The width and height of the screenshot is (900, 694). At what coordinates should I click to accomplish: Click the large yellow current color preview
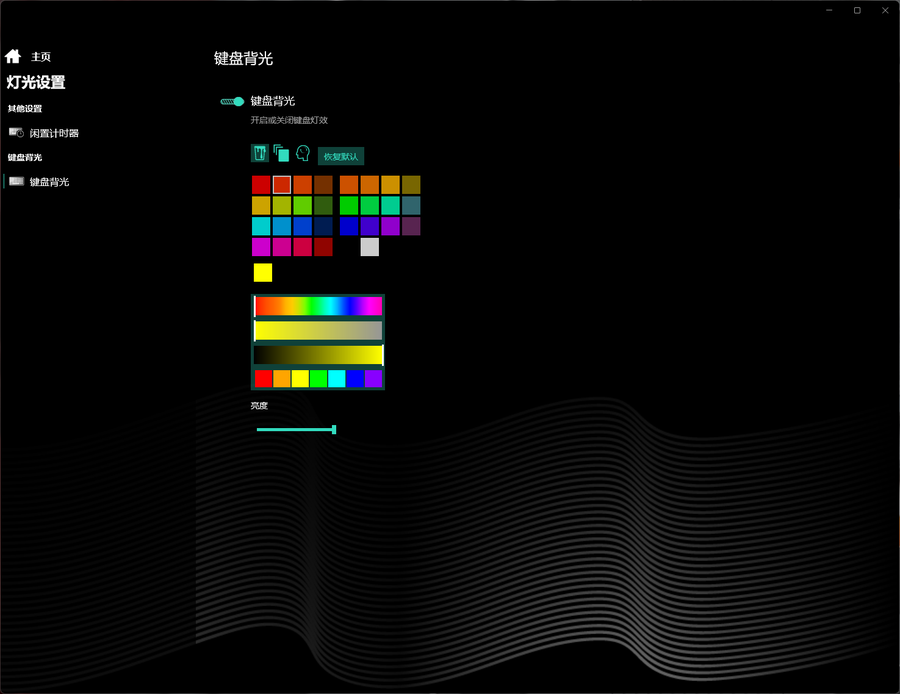[263, 273]
